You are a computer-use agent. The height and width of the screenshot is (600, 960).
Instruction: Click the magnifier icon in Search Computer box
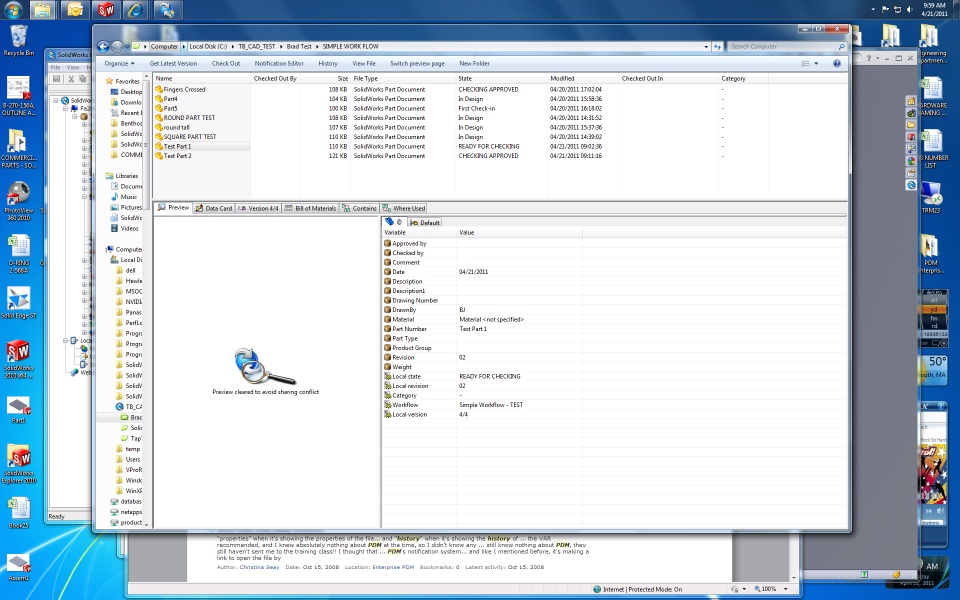[841, 47]
